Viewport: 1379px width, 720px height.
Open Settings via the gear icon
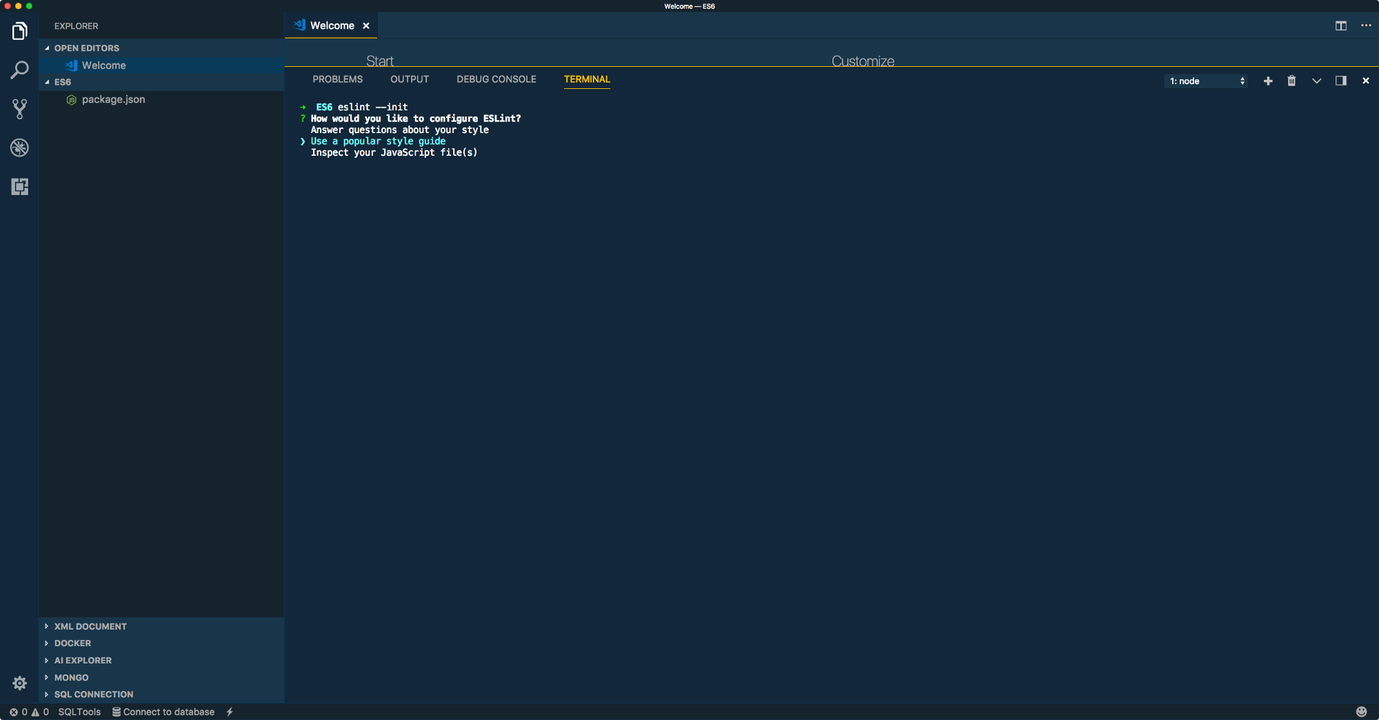19,682
